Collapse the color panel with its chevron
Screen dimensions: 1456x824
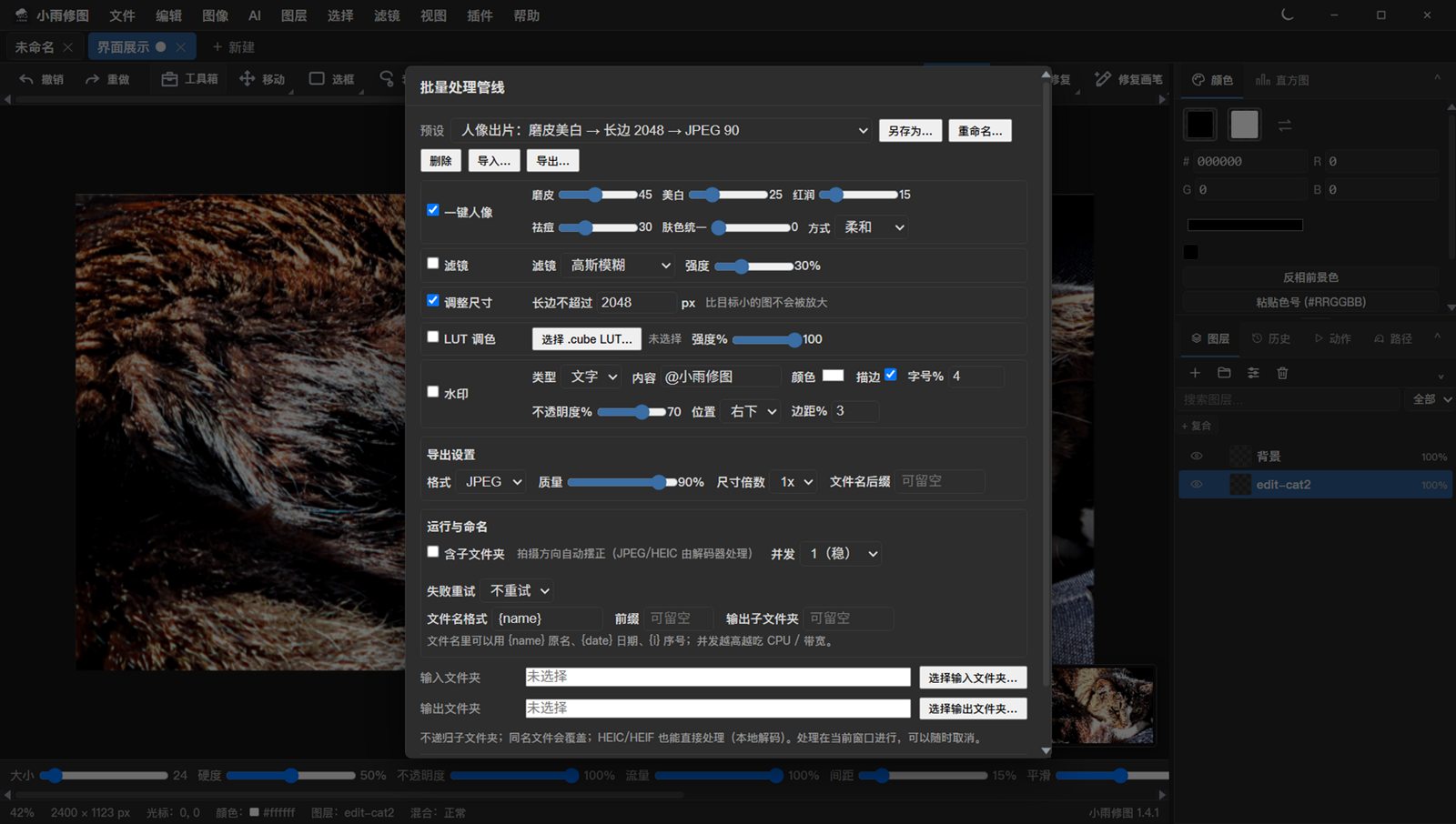(1437, 79)
